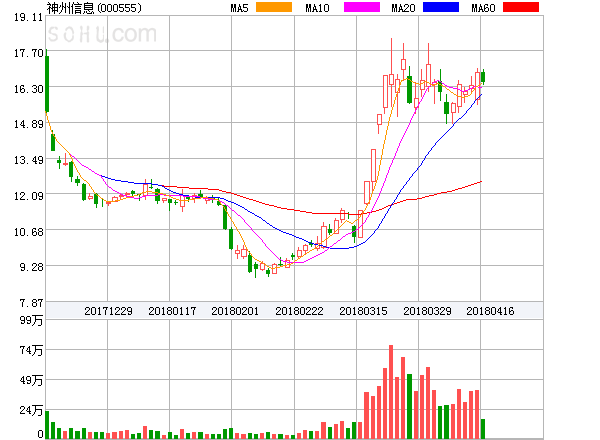Click the 14.89 price axis label
This screenshot has height=440, width=600.
28,124
